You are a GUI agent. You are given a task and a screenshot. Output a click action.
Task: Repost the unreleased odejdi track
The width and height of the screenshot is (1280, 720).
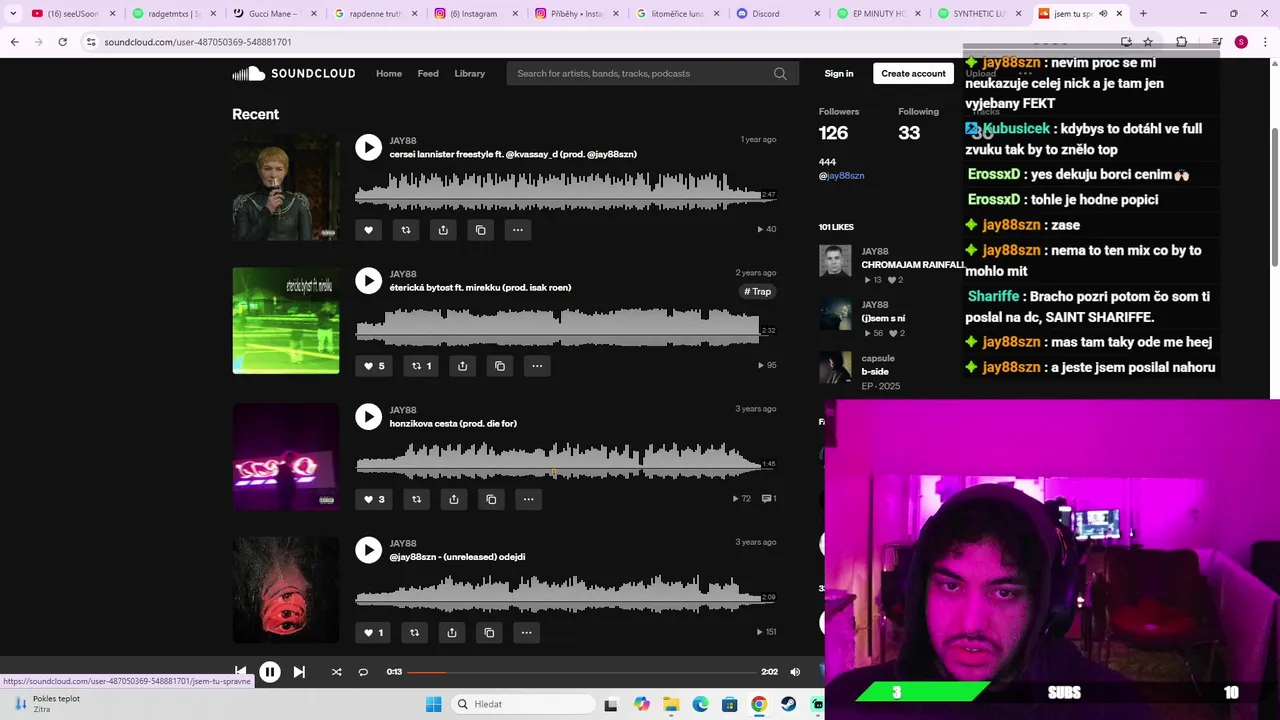[x=415, y=632]
